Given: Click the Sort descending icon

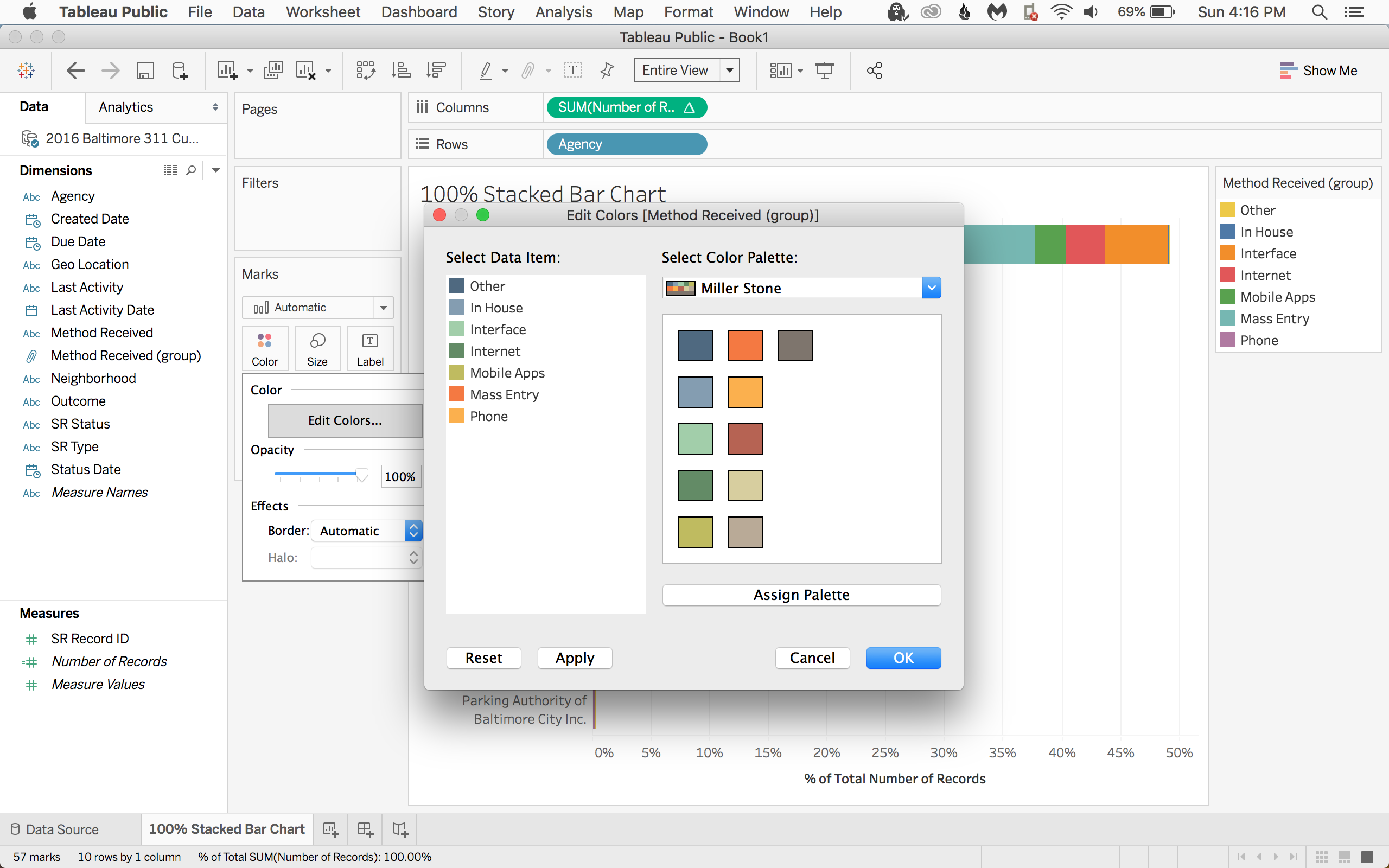Looking at the screenshot, I should [x=436, y=71].
